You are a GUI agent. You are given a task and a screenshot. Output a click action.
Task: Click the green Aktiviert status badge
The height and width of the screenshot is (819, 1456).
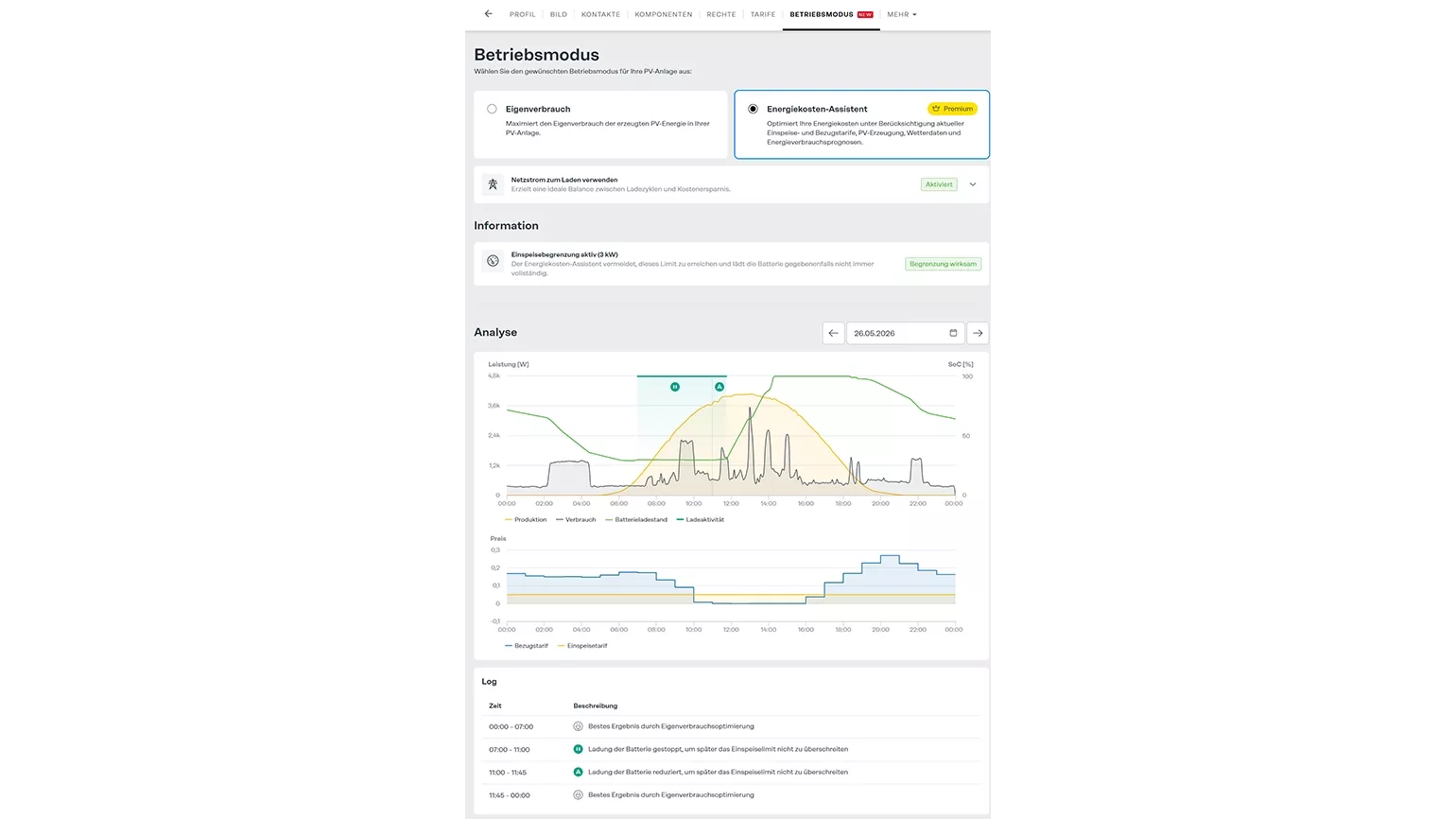coord(939,184)
